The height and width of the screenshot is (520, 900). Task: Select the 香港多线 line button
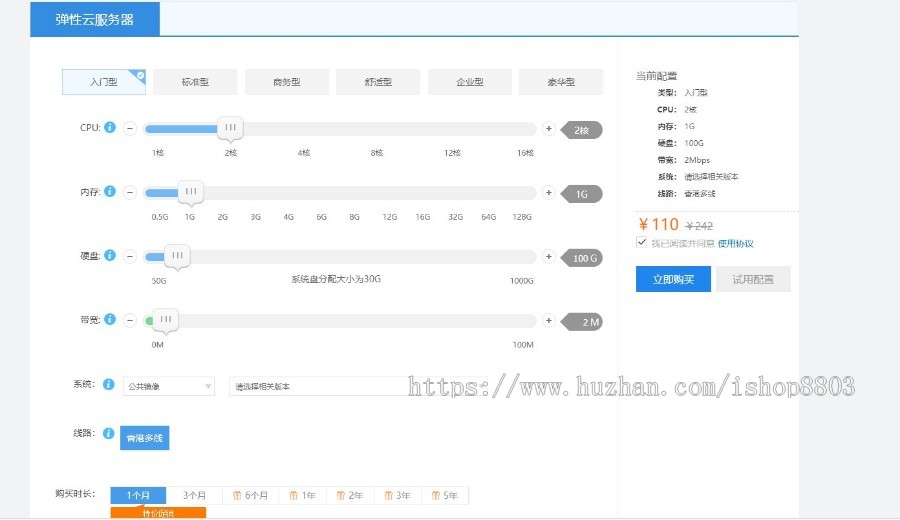click(x=145, y=438)
